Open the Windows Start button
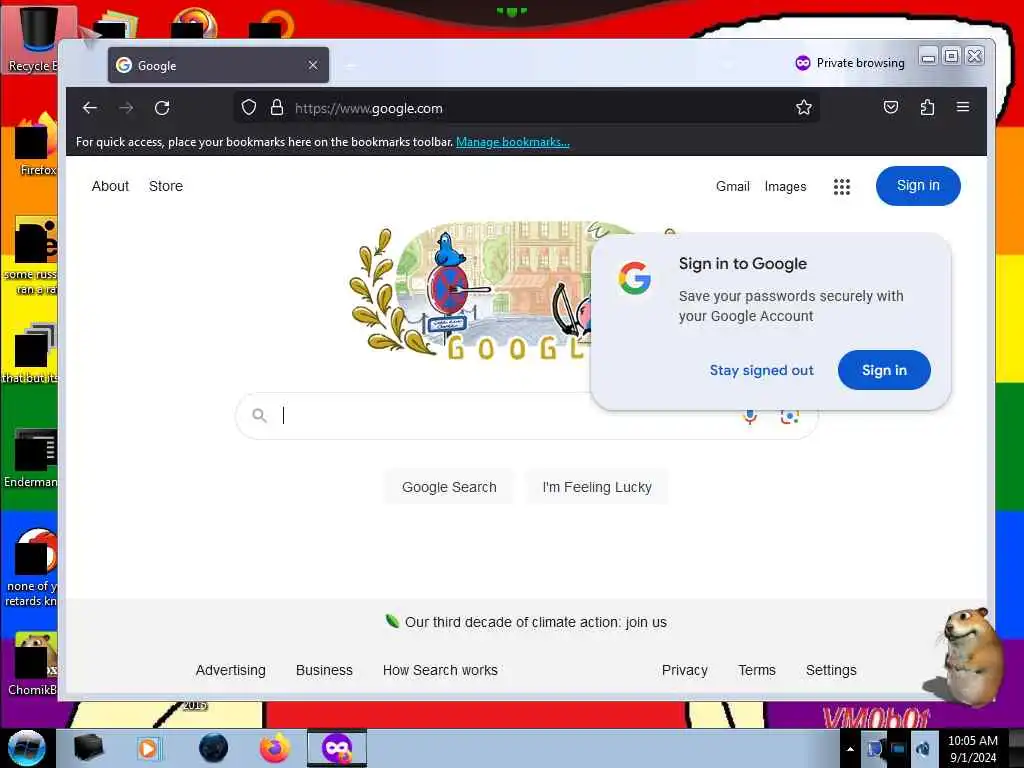 (26, 748)
